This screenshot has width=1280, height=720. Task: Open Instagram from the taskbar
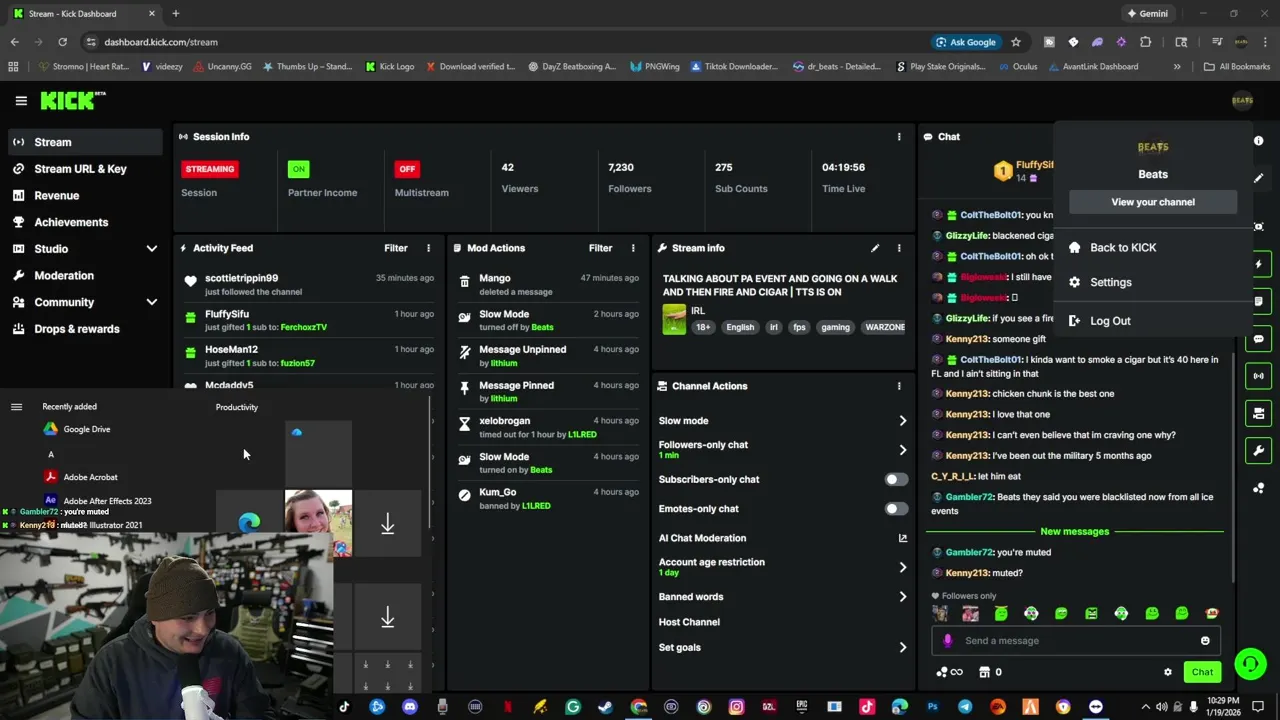(736, 707)
